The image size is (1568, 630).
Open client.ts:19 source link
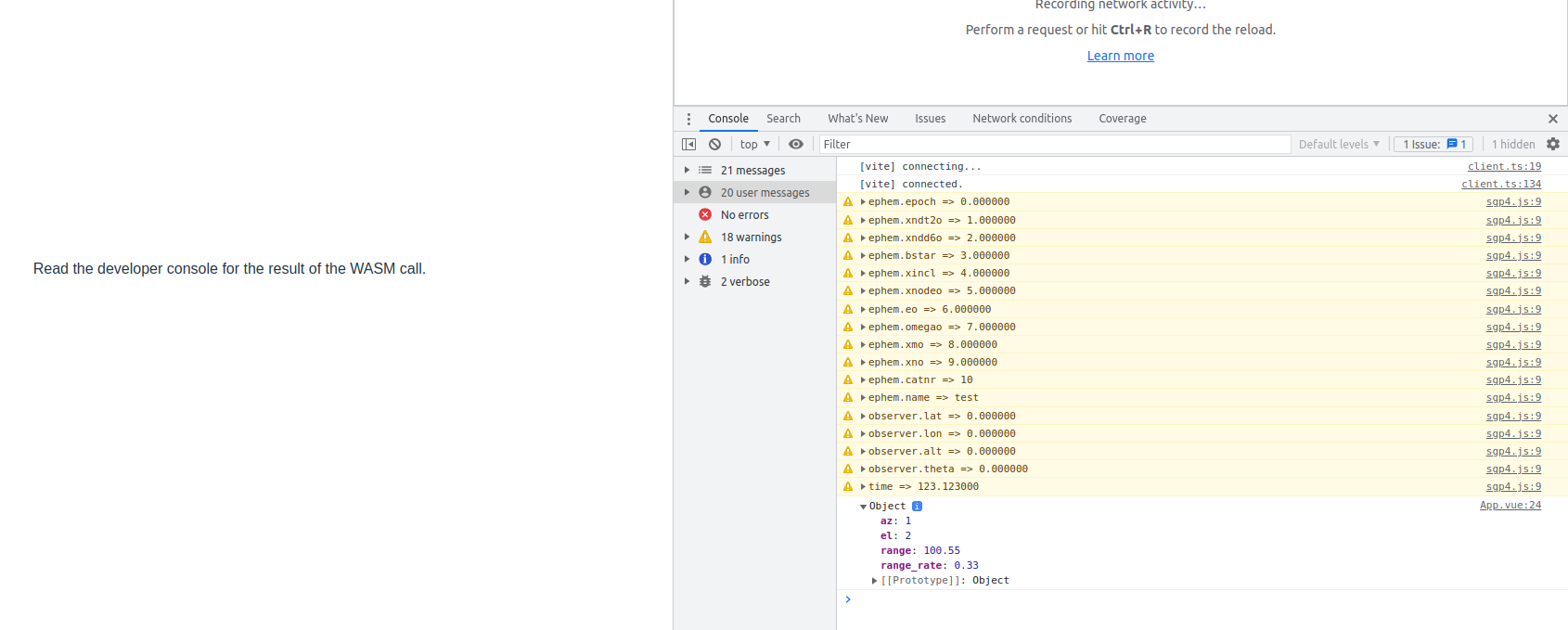coord(1504,167)
